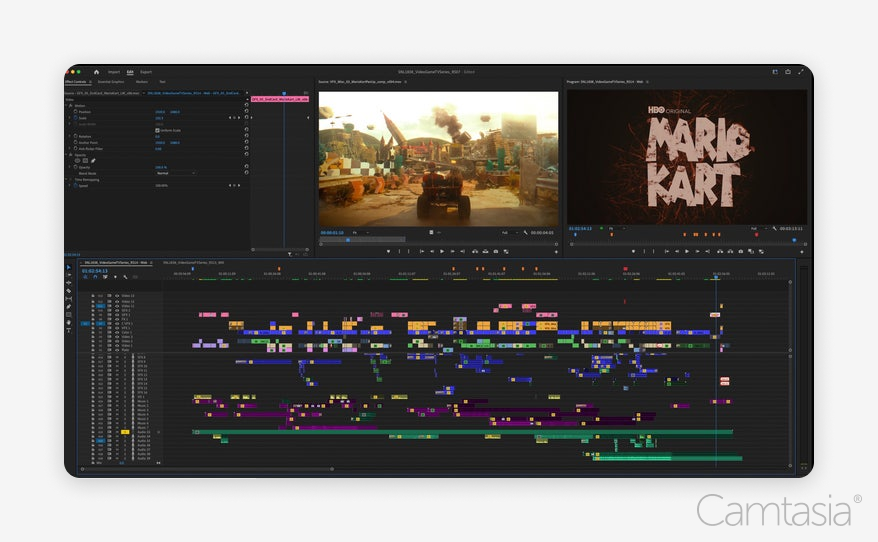Create an ellipse mask under Opacity
Viewport: 878px width, 542px height.
click(78, 161)
